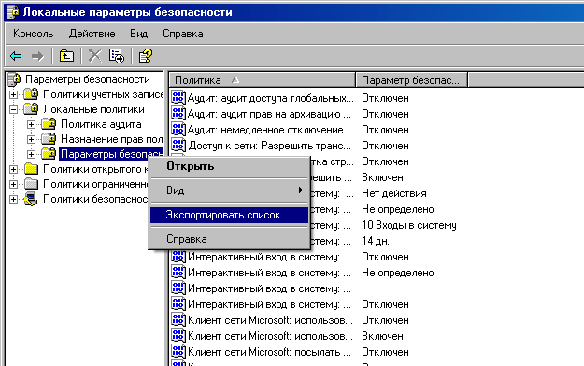This screenshot has width=584, height=366.
Task: Choose Справка in the context menu
Action: click(229, 239)
